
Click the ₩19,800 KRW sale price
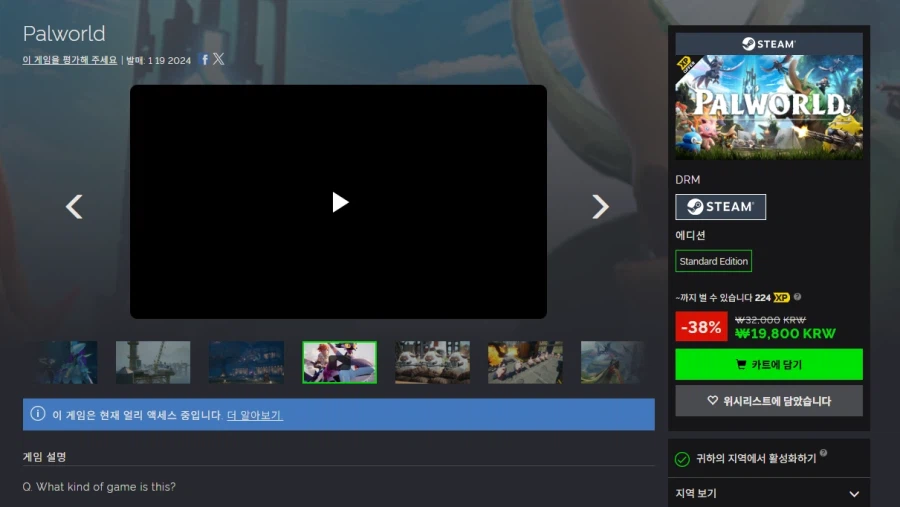[x=785, y=334]
